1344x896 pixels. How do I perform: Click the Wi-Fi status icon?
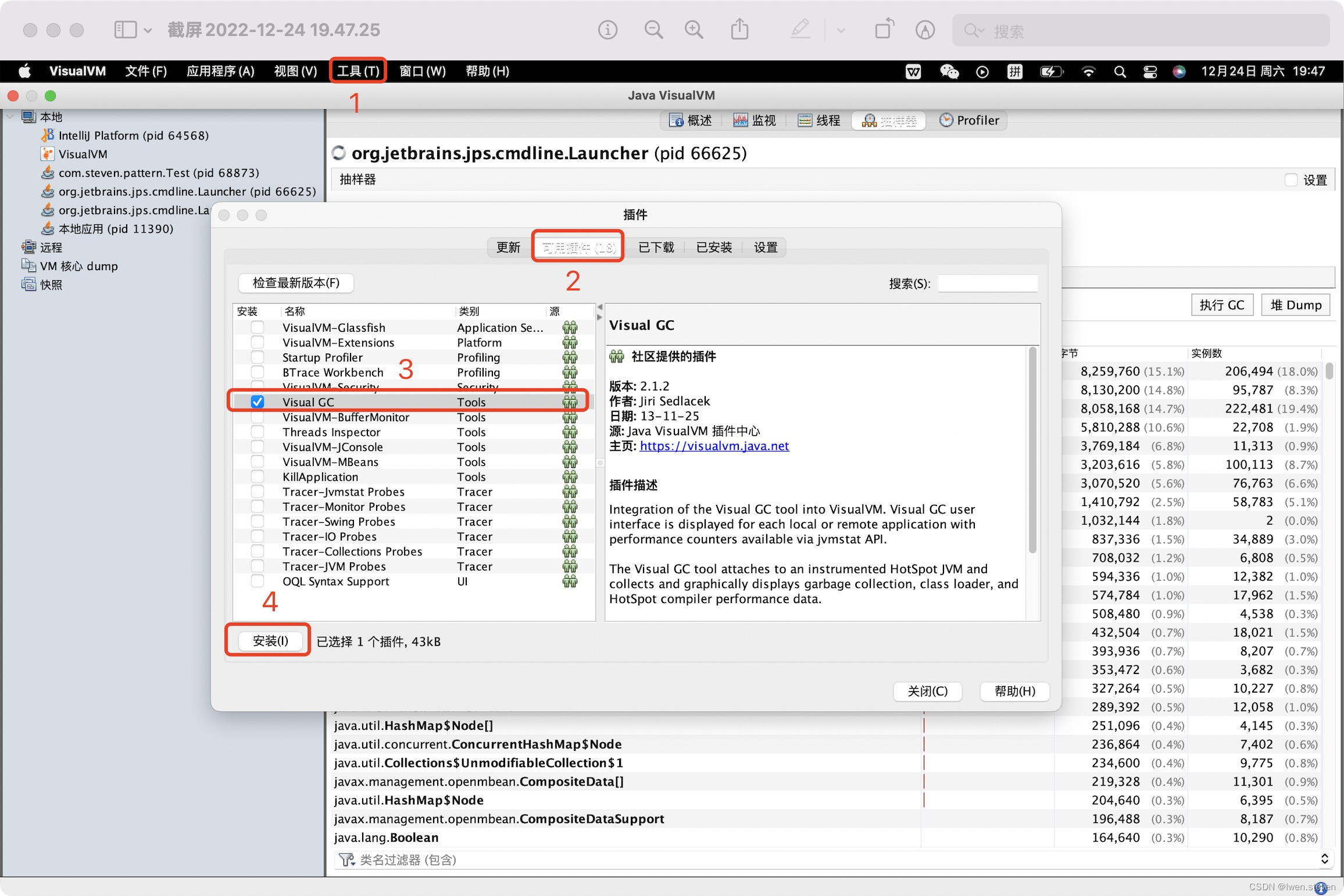click(x=1088, y=71)
